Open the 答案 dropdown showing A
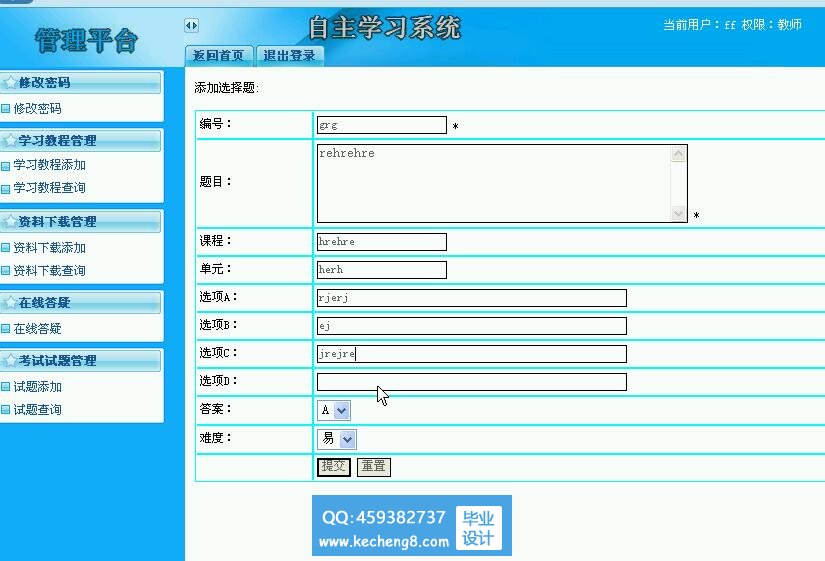This screenshot has width=825, height=561. 334,410
